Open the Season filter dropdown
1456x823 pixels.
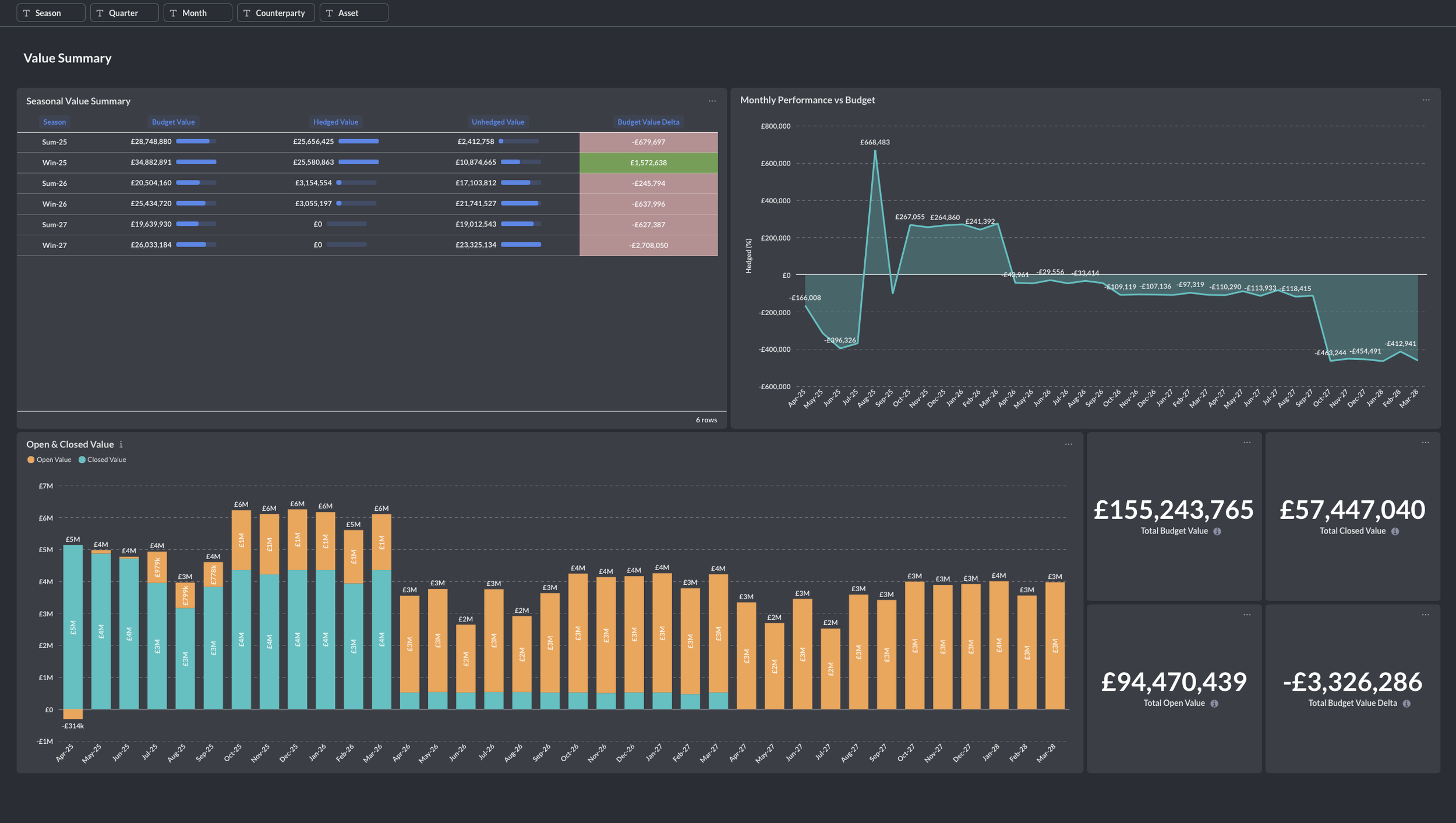[51, 13]
